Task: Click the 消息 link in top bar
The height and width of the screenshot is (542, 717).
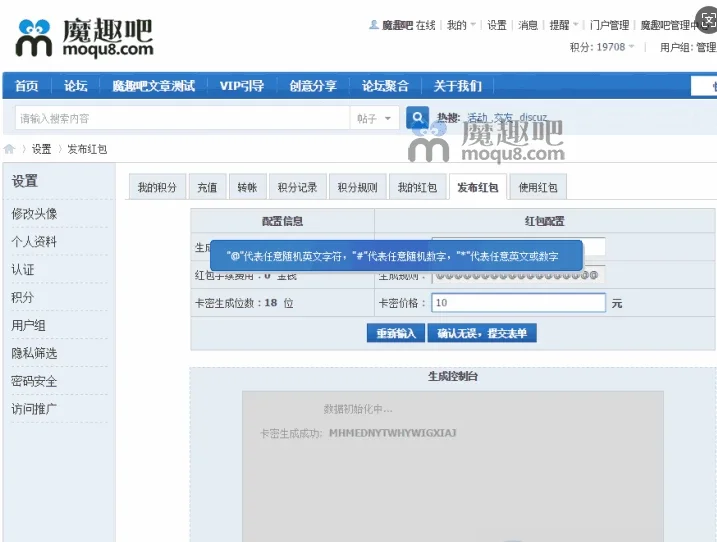Action: (528, 25)
